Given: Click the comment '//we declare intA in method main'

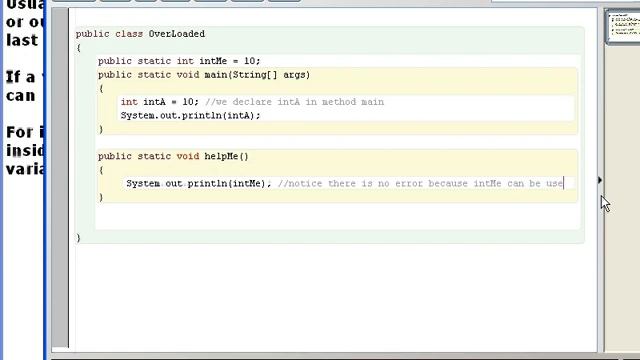Looking at the screenshot, I should pos(294,102).
